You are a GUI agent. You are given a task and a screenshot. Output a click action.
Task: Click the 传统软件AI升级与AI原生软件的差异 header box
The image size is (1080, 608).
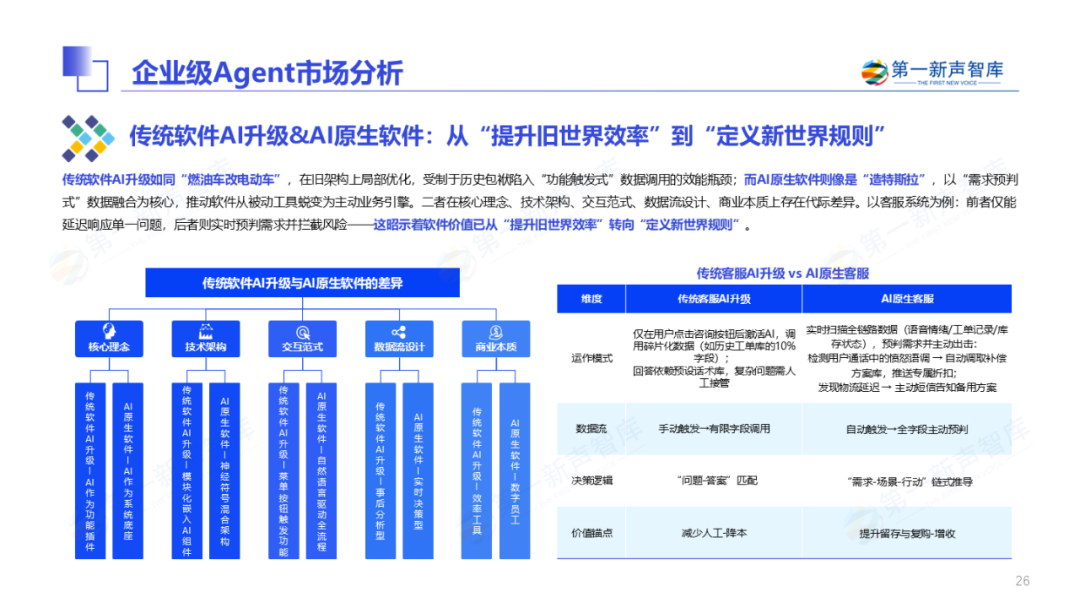(x=302, y=283)
